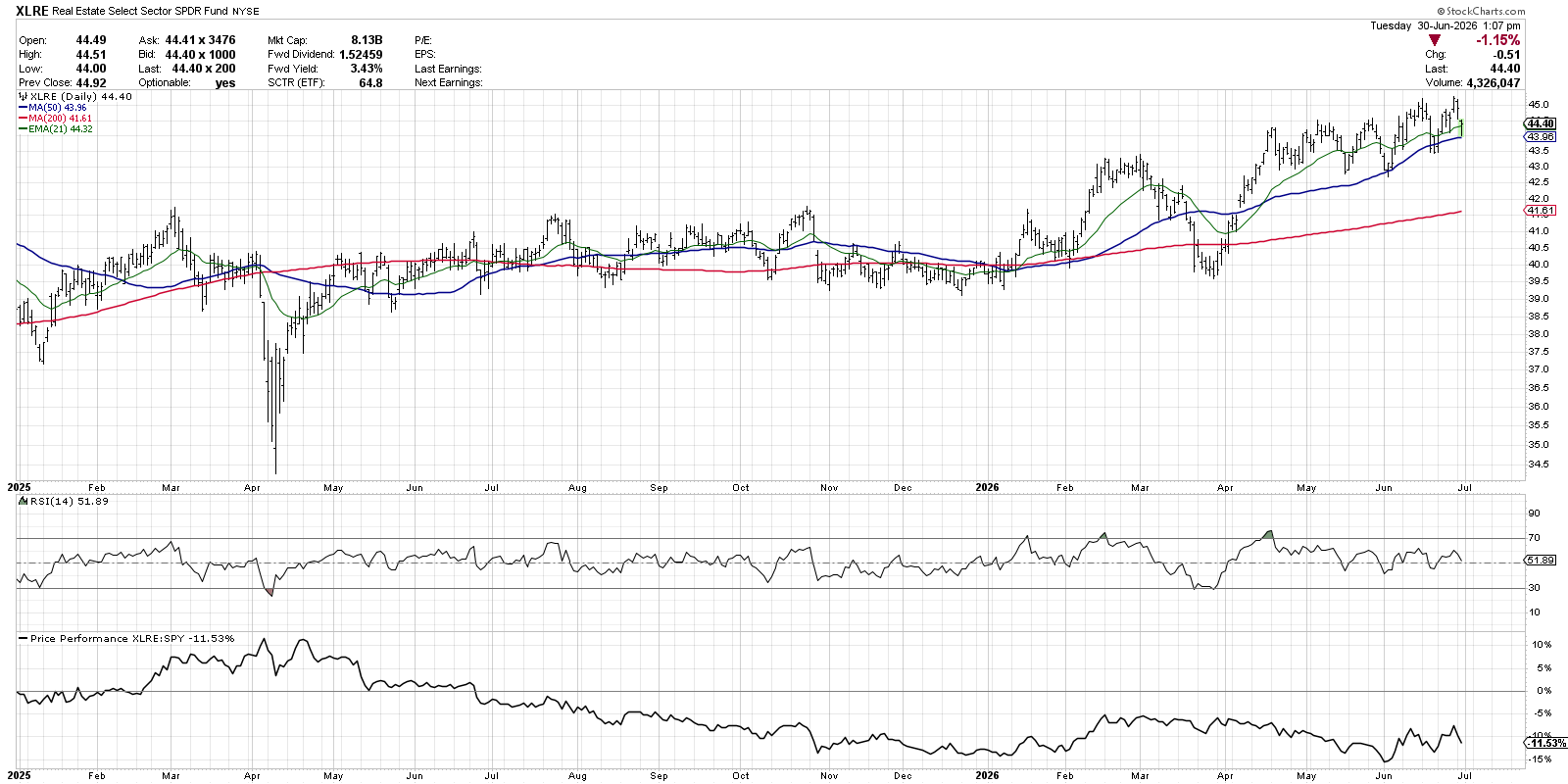
Task: Click the 45.0 price axis label
Action: tap(1539, 105)
